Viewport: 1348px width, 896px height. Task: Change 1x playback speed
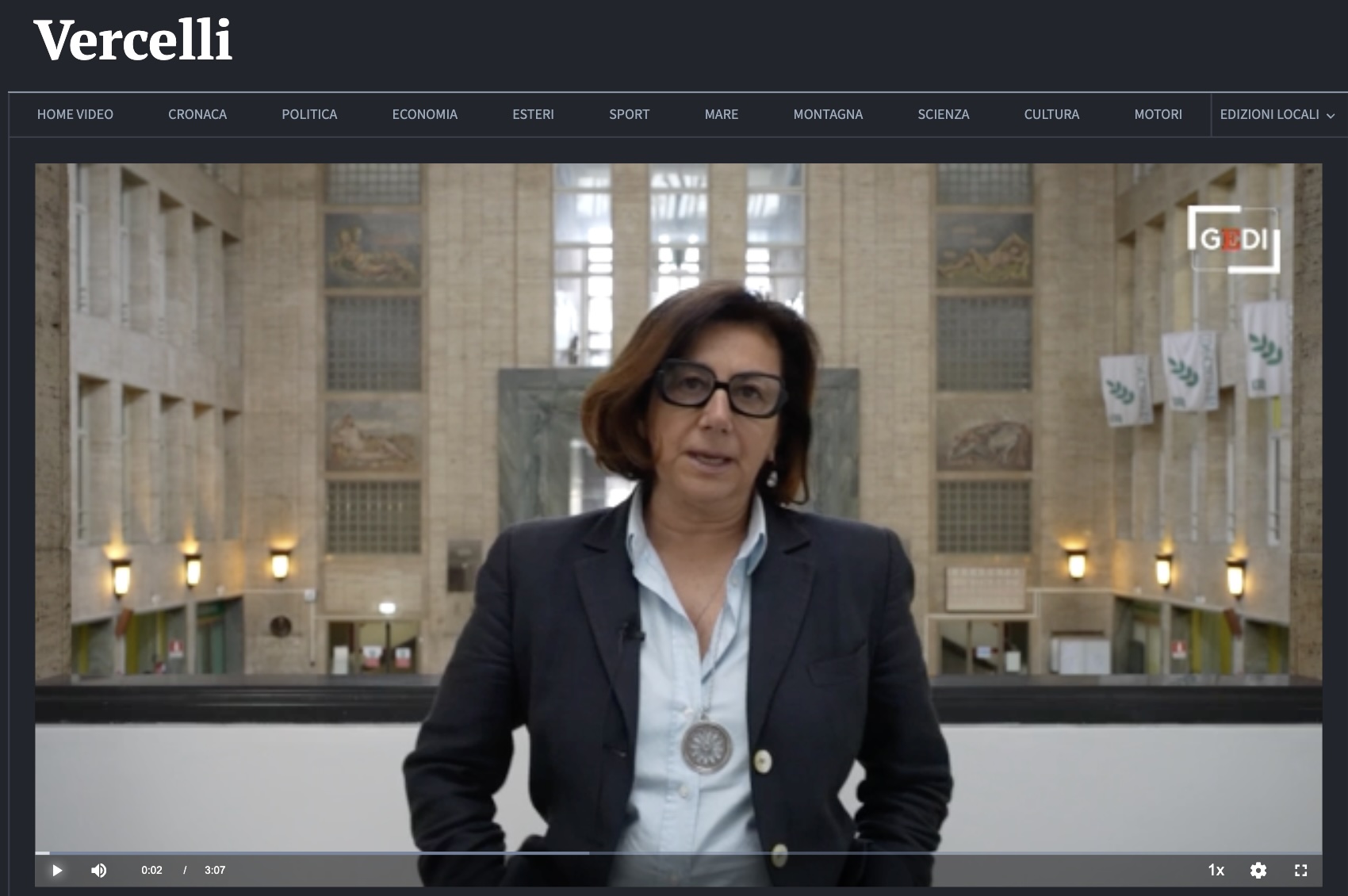click(x=1216, y=870)
